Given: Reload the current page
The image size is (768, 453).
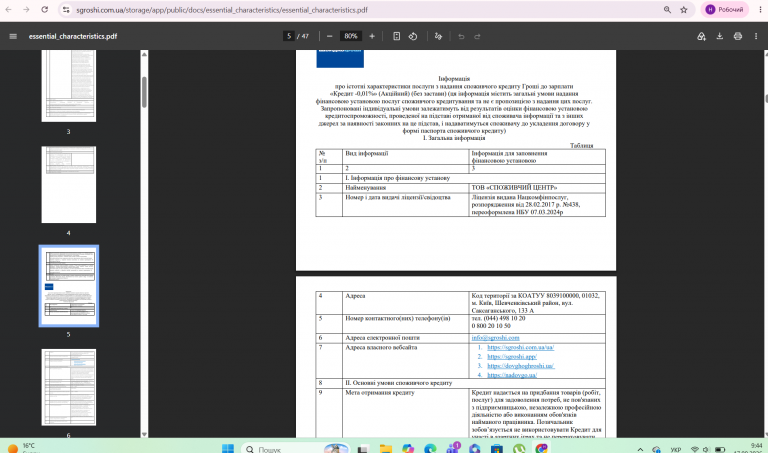Looking at the screenshot, I should (45, 10).
